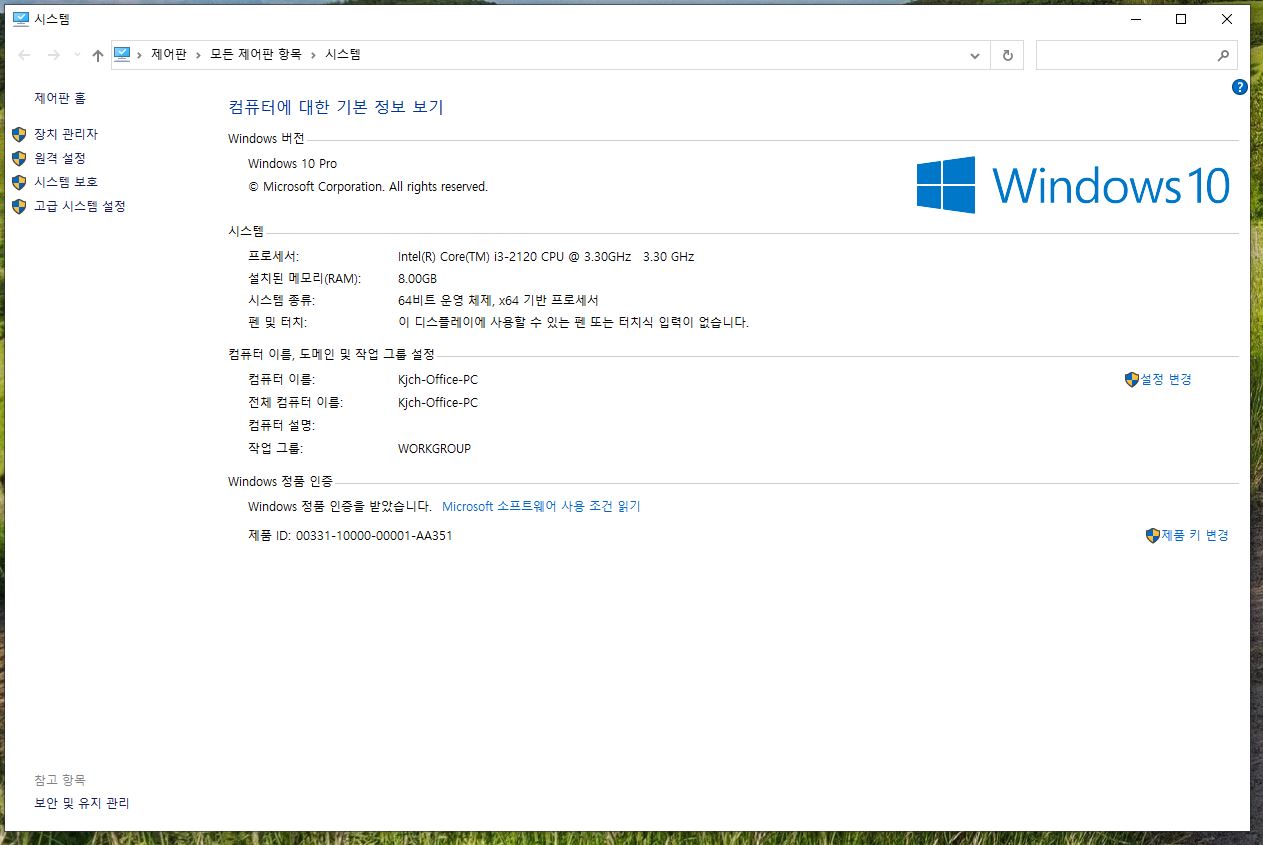Refresh the page with the refresh icon

point(1007,56)
